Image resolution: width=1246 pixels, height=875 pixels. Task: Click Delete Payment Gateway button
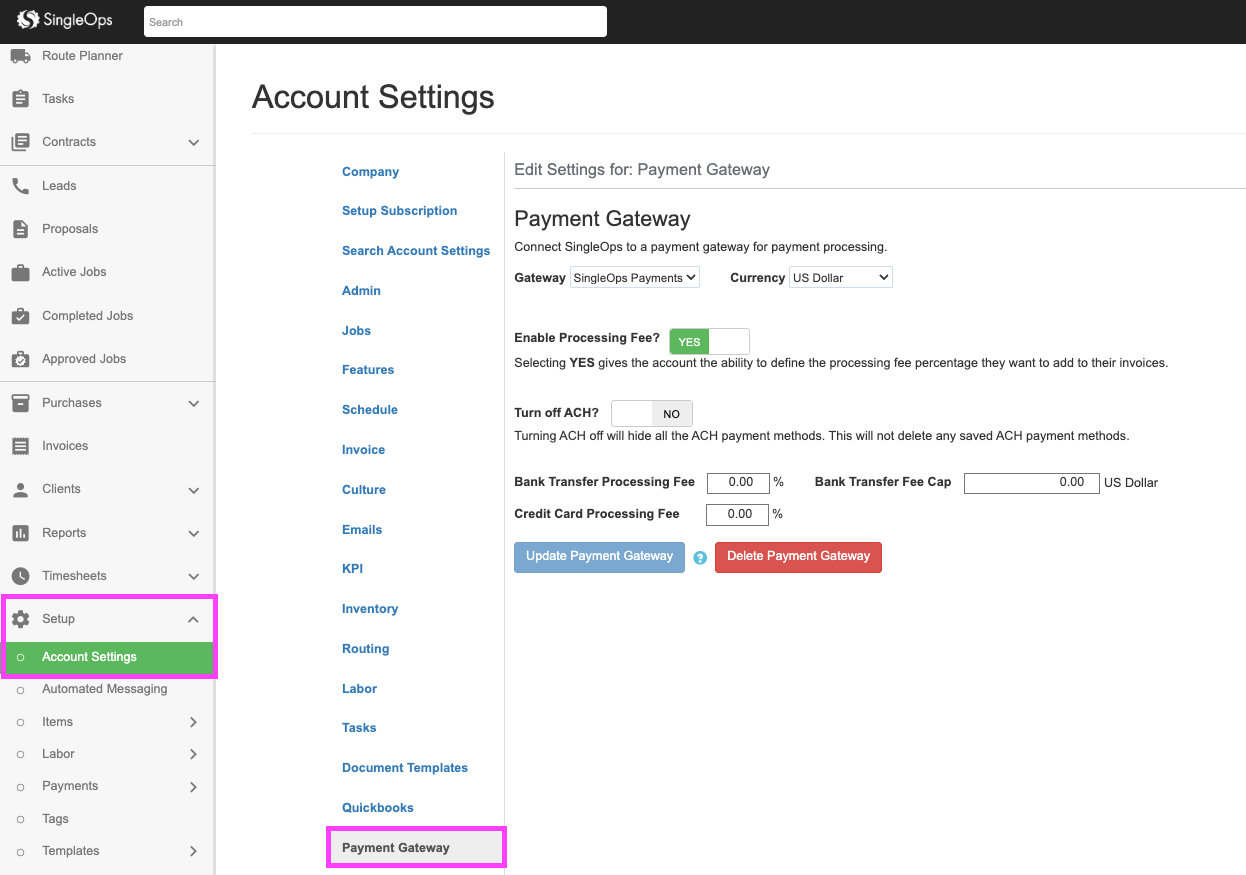[798, 557]
